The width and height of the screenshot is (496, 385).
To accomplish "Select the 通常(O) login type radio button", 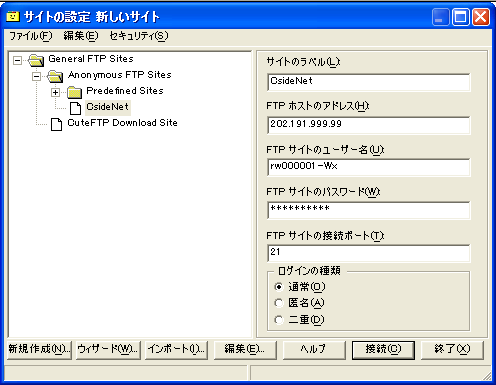I will [x=279, y=287].
